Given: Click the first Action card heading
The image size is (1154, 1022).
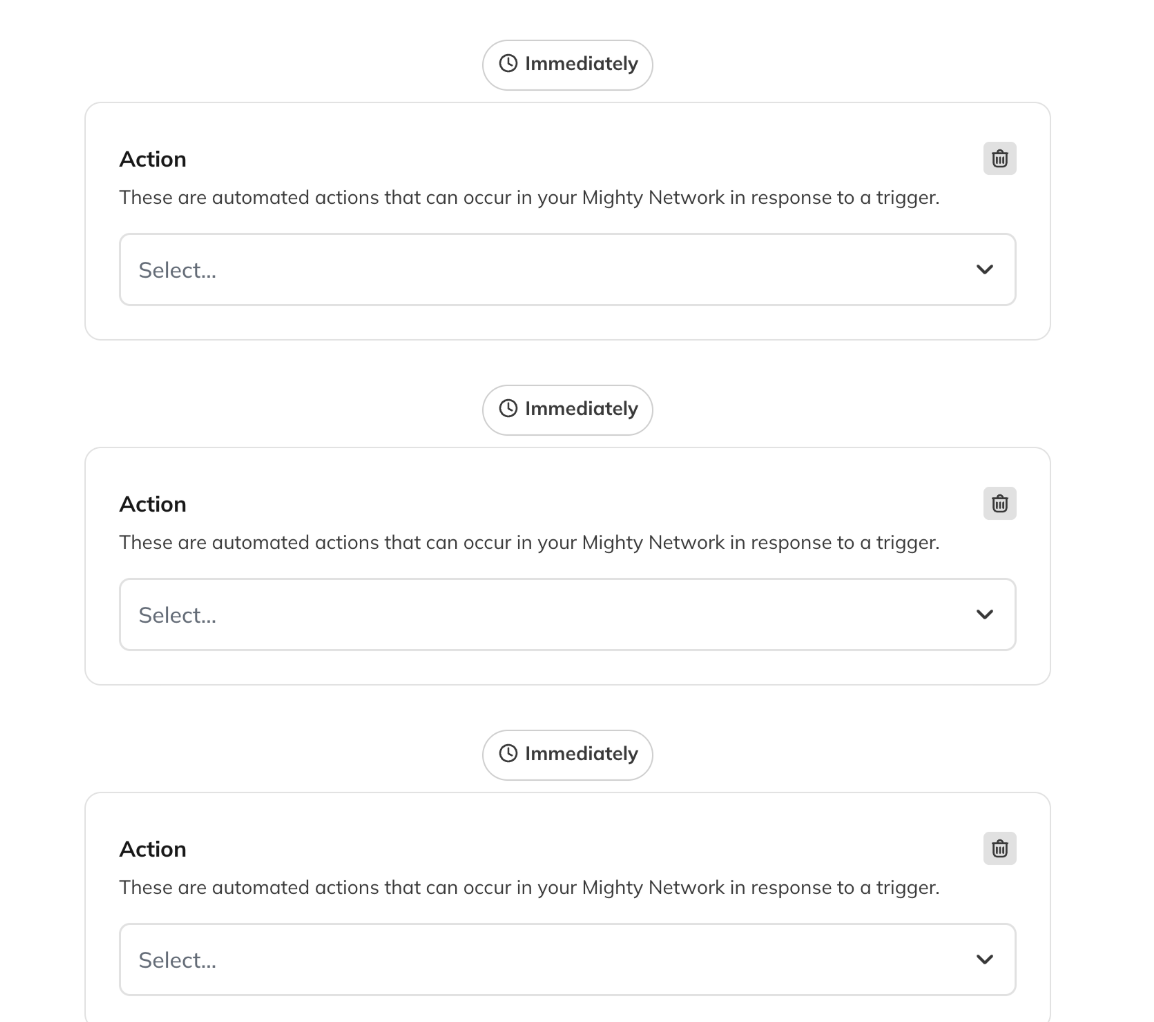Looking at the screenshot, I should point(153,160).
